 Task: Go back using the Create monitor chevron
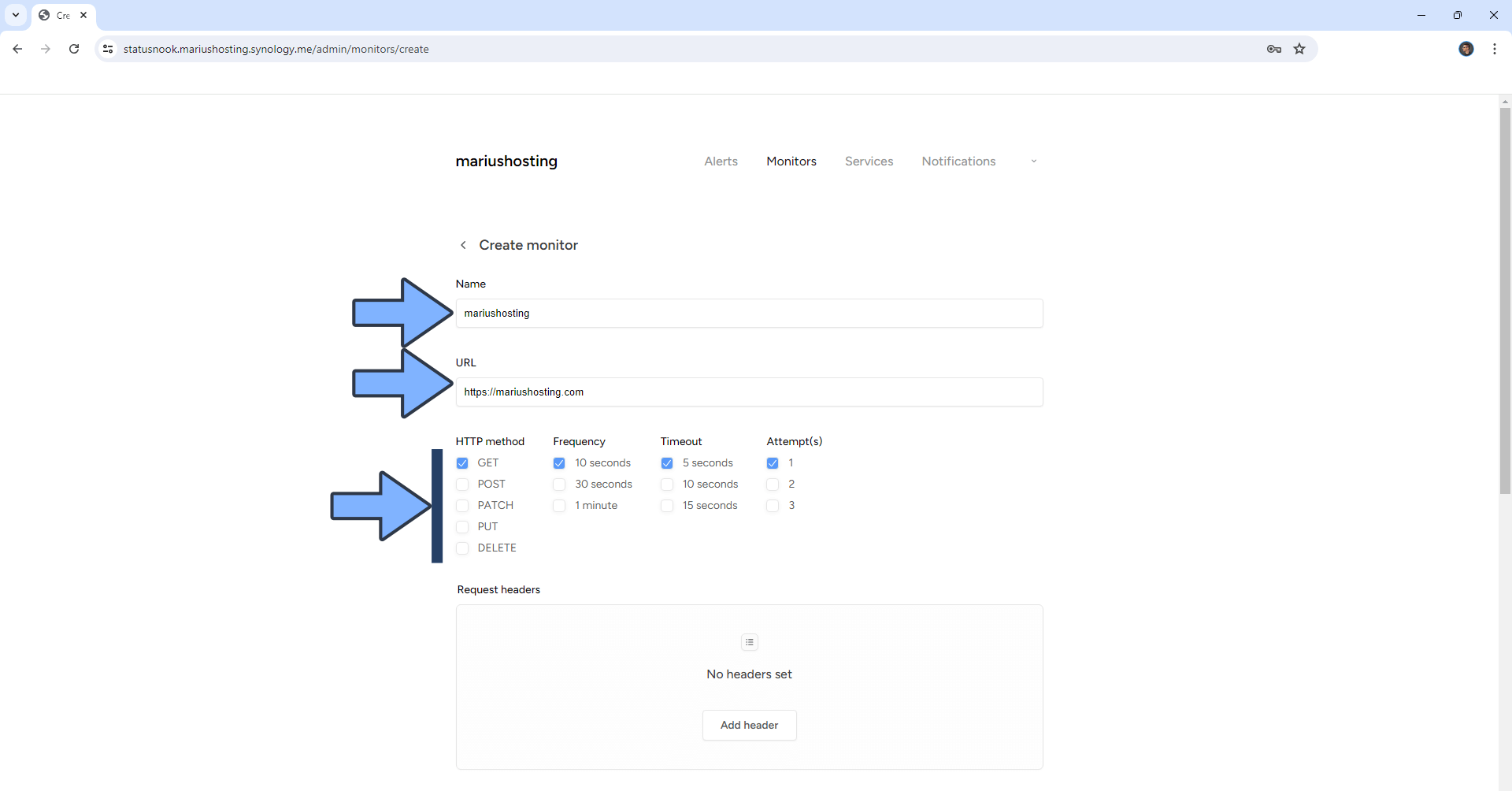point(463,245)
